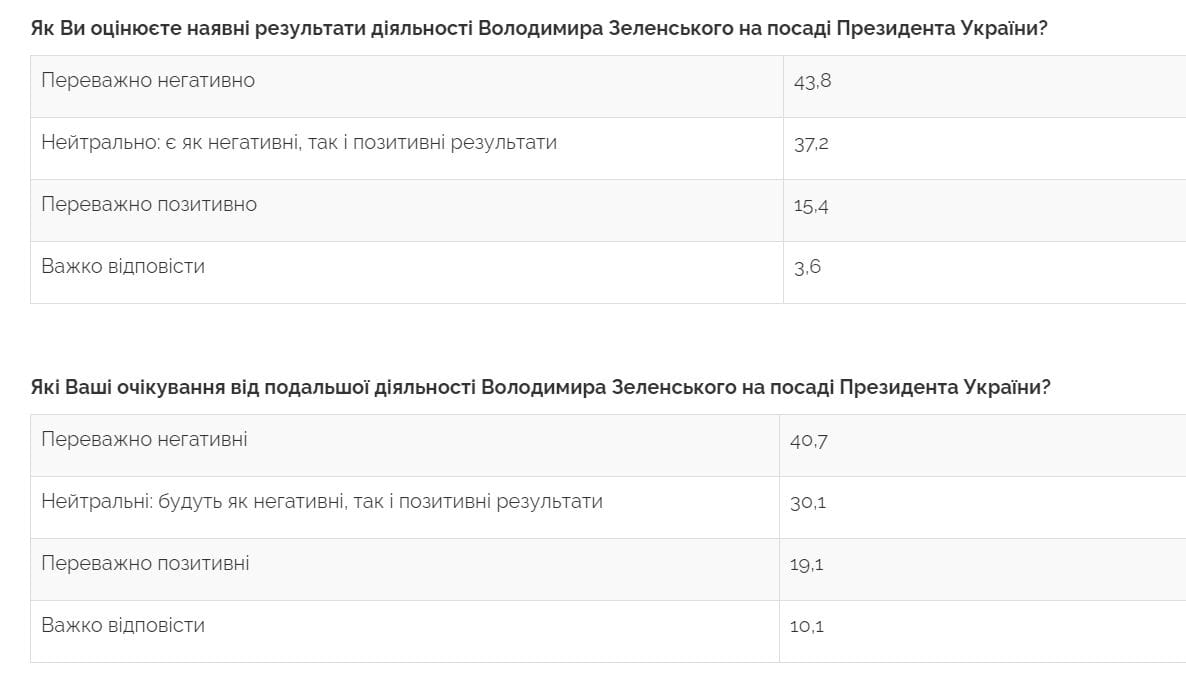Image resolution: width=1186 pixels, height=676 pixels.
Task: Click the value 10,1
Action: (x=806, y=626)
